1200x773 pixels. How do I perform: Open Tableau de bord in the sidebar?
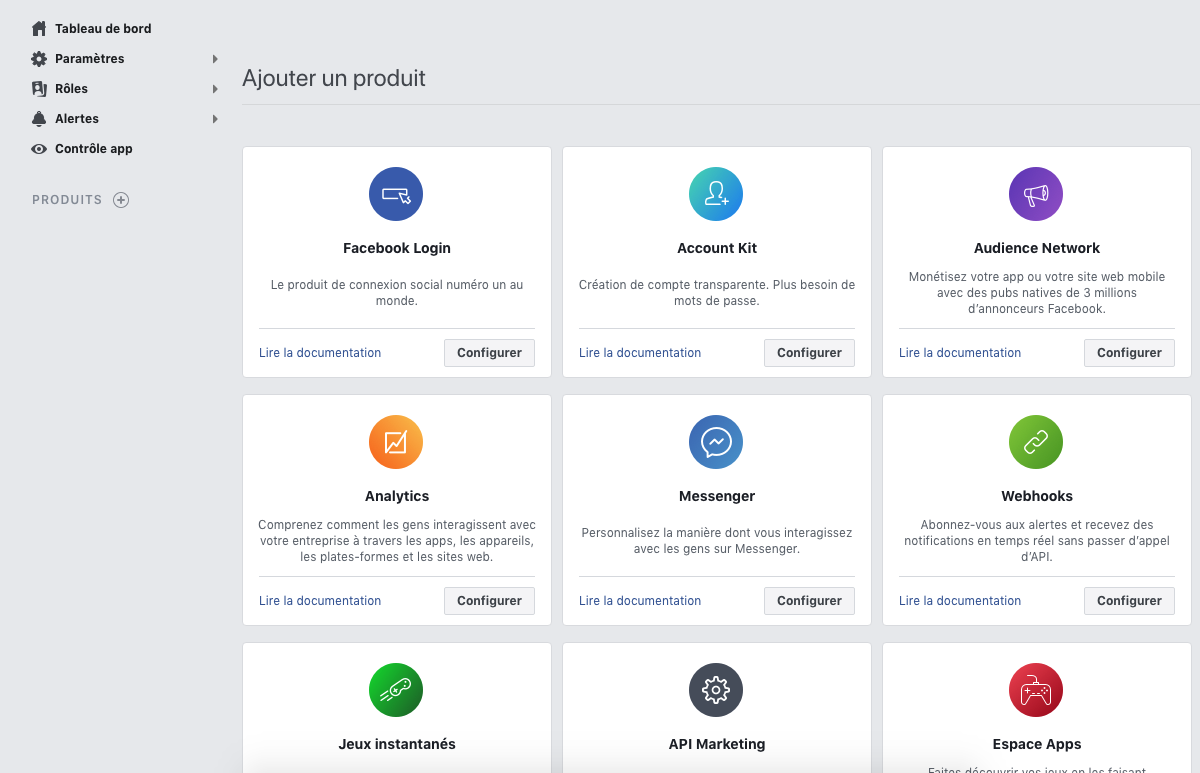[x=103, y=29]
